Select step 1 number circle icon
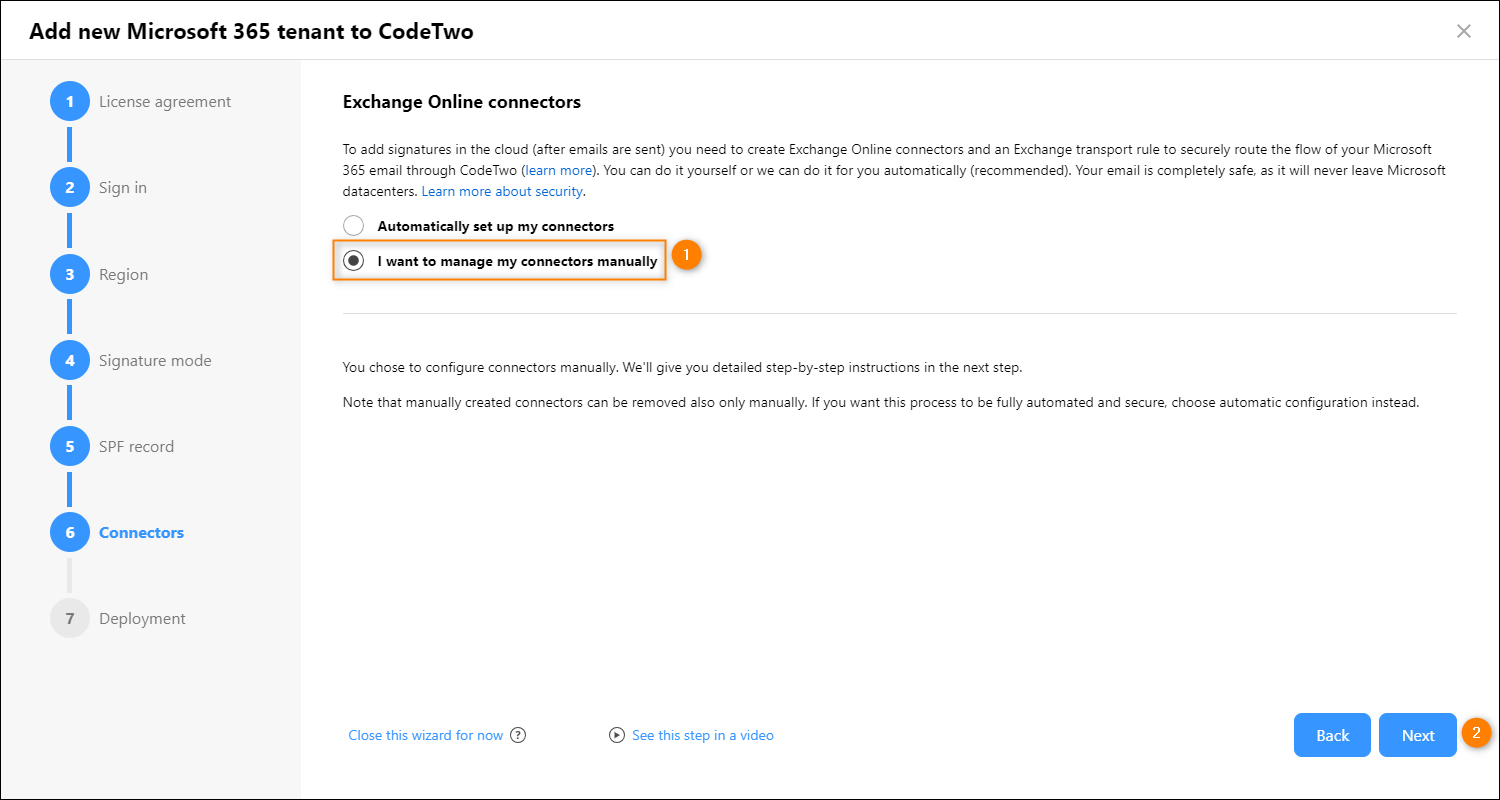The width and height of the screenshot is (1500, 800). [x=70, y=101]
